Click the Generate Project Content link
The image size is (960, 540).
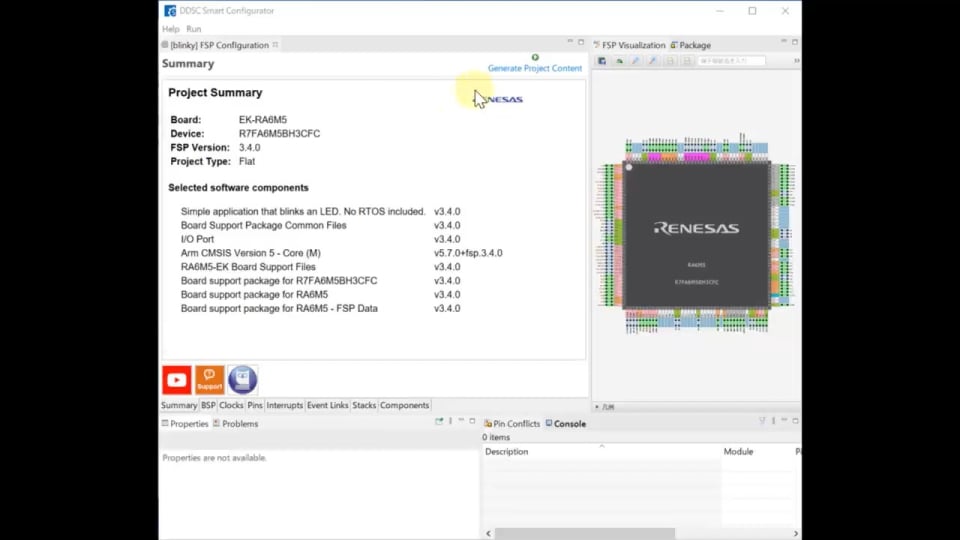click(x=534, y=68)
